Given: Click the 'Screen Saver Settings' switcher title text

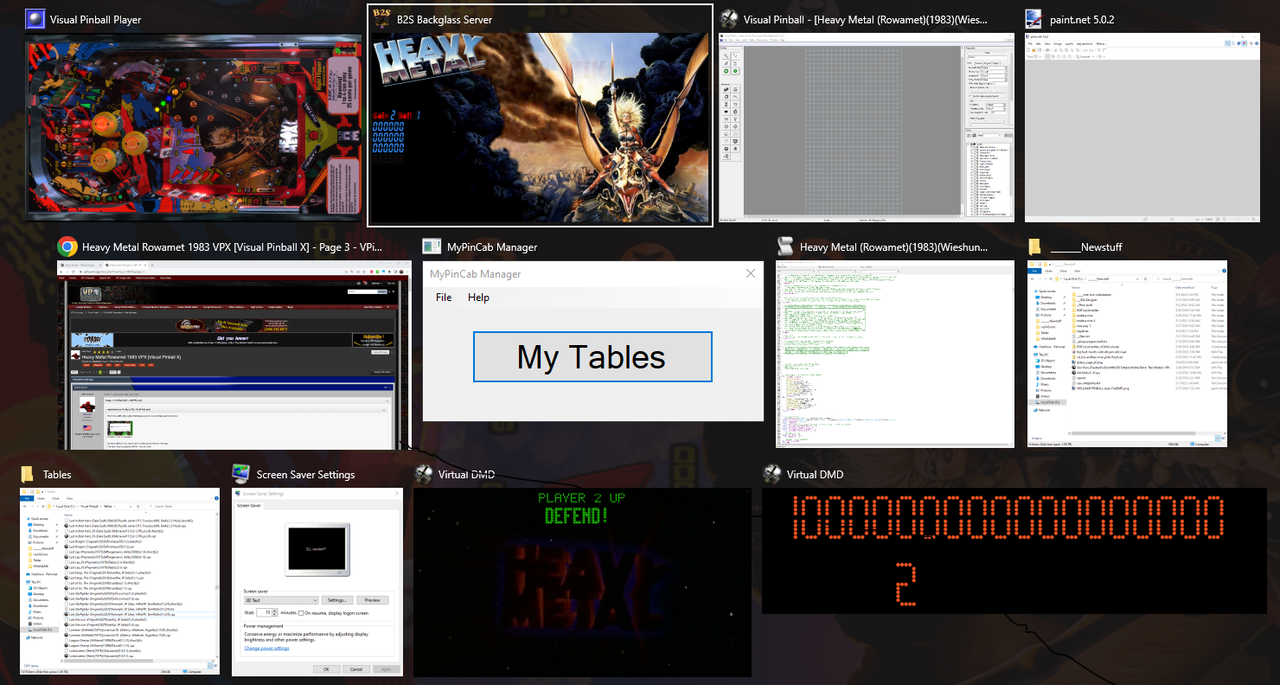Looking at the screenshot, I should 306,474.
